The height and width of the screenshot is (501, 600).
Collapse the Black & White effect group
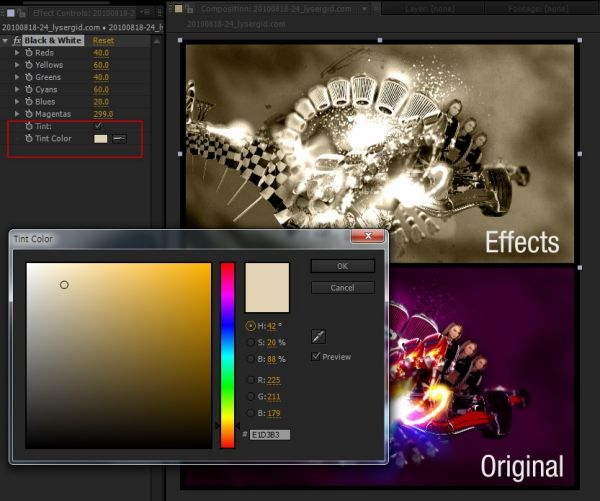click(x=5, y=41)
